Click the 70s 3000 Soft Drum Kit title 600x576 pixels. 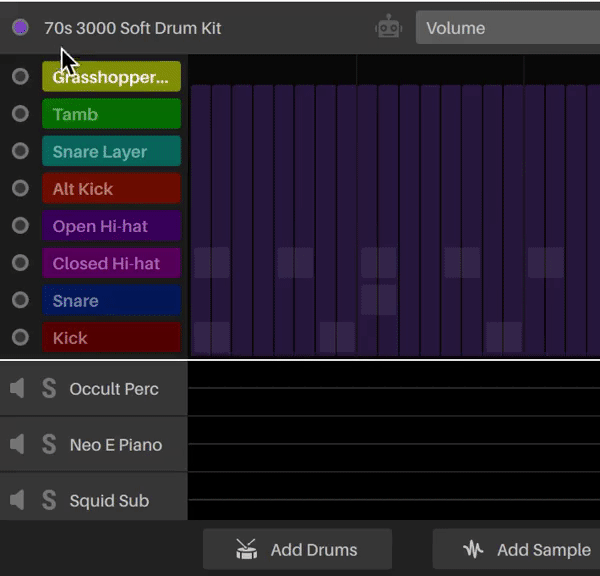tap(133, 28)
